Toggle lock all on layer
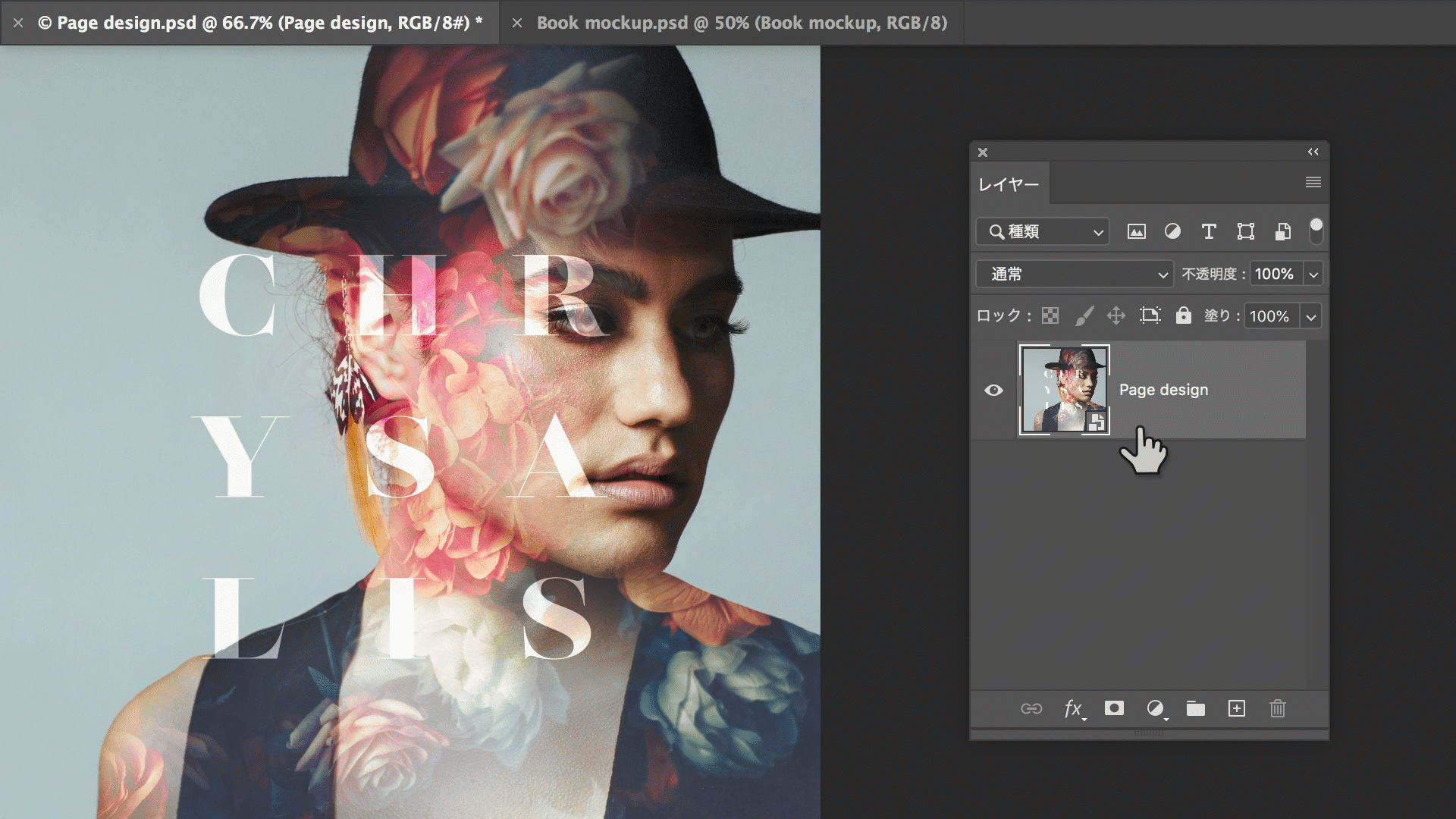 tap(1183, 315)
